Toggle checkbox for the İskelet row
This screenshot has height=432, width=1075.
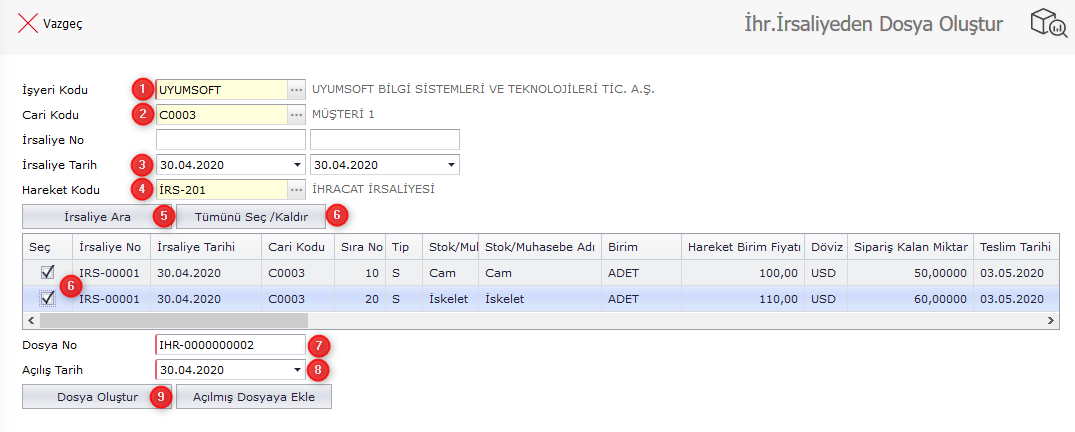tap(46, 297)
